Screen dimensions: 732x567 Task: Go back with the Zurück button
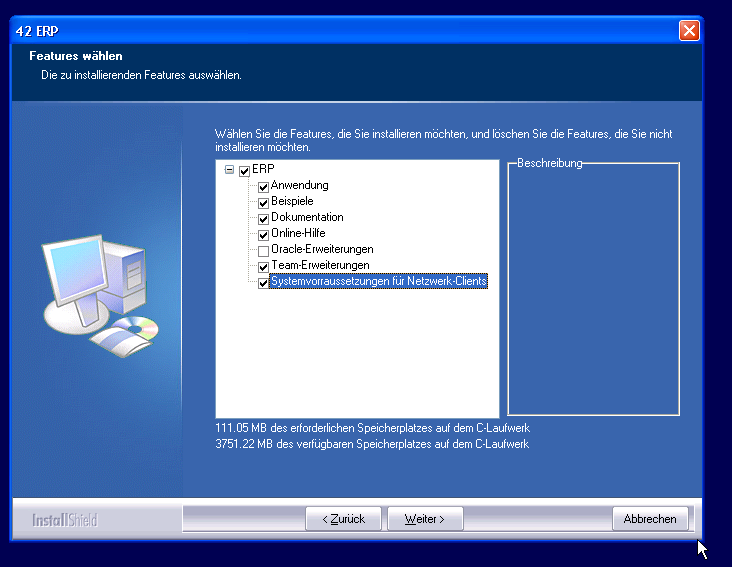pyautogui.click(x=344, y=519)
